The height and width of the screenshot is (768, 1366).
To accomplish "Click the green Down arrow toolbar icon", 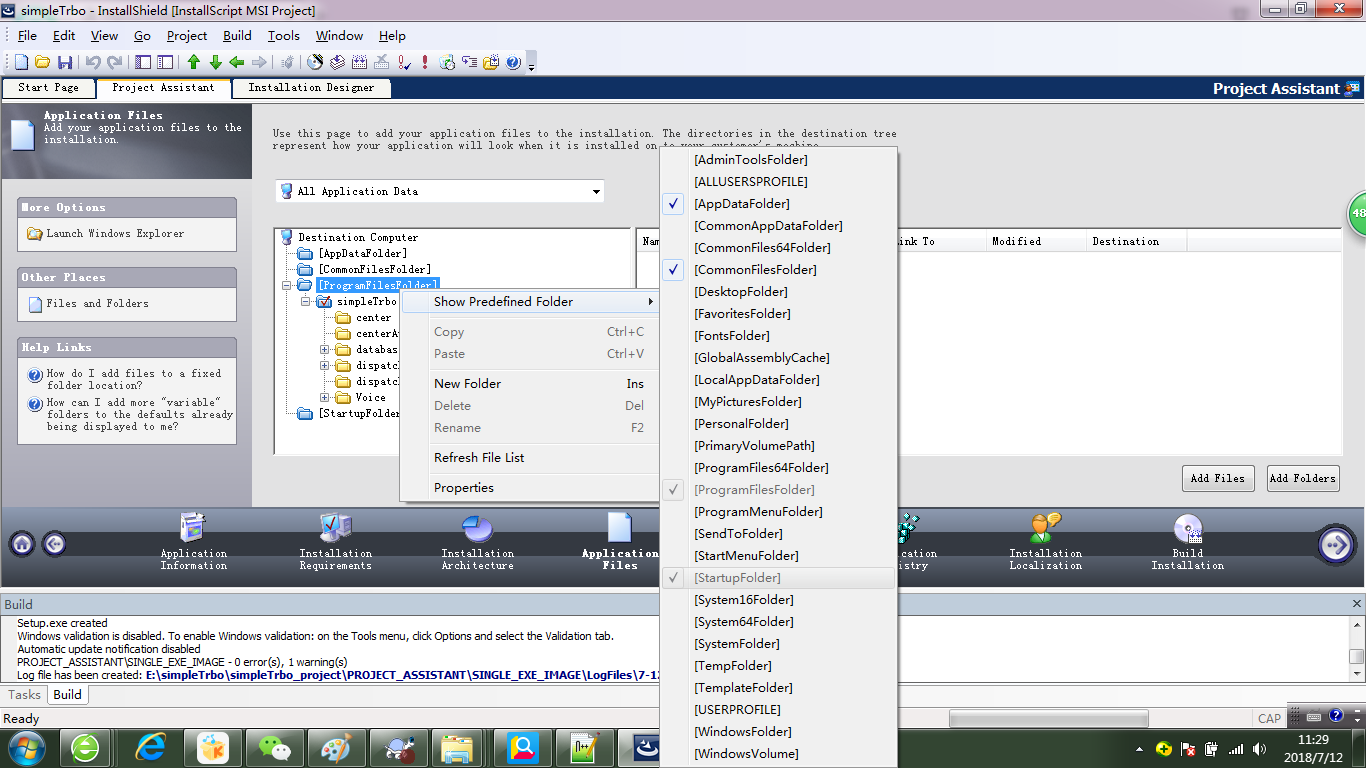I will (215, 62).
